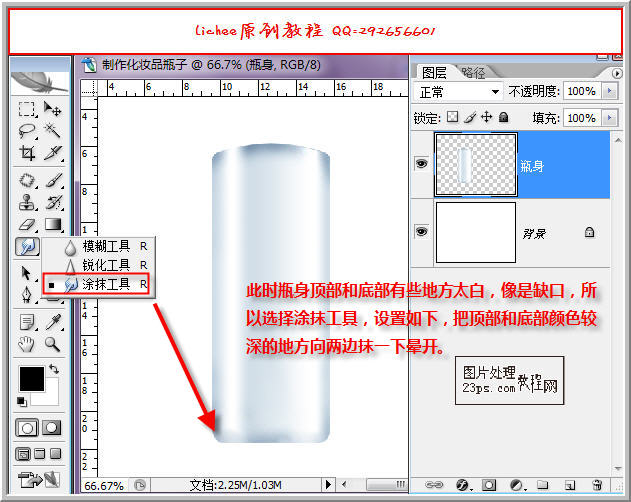Swap foreground and background colors
Viewport: 631px width, 502px height.
54,368
